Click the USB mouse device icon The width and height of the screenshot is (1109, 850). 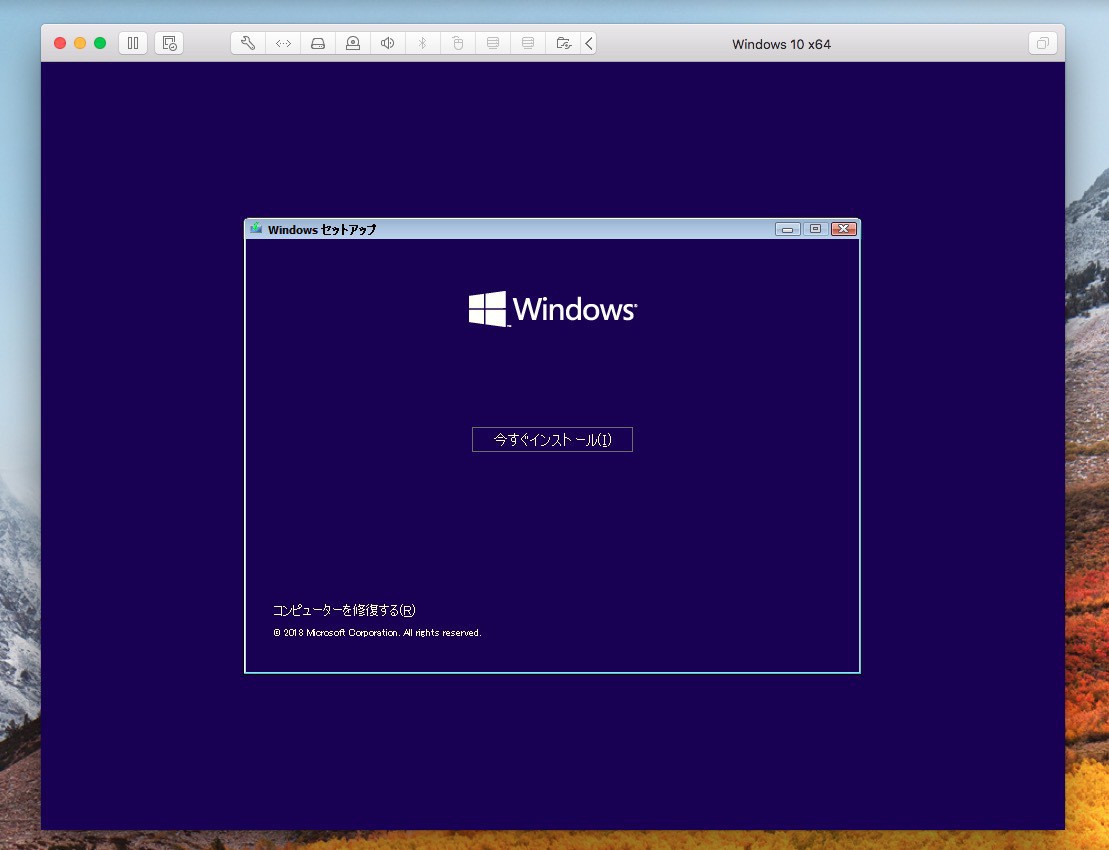pyautogui.click(x=458, y=43)
